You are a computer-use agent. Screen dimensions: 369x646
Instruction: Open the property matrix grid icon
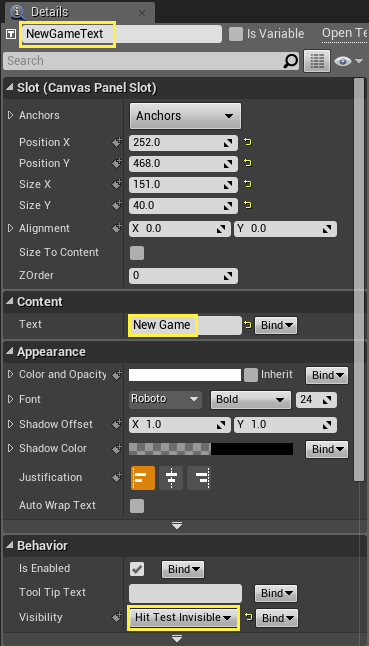(x=316, y=61)
